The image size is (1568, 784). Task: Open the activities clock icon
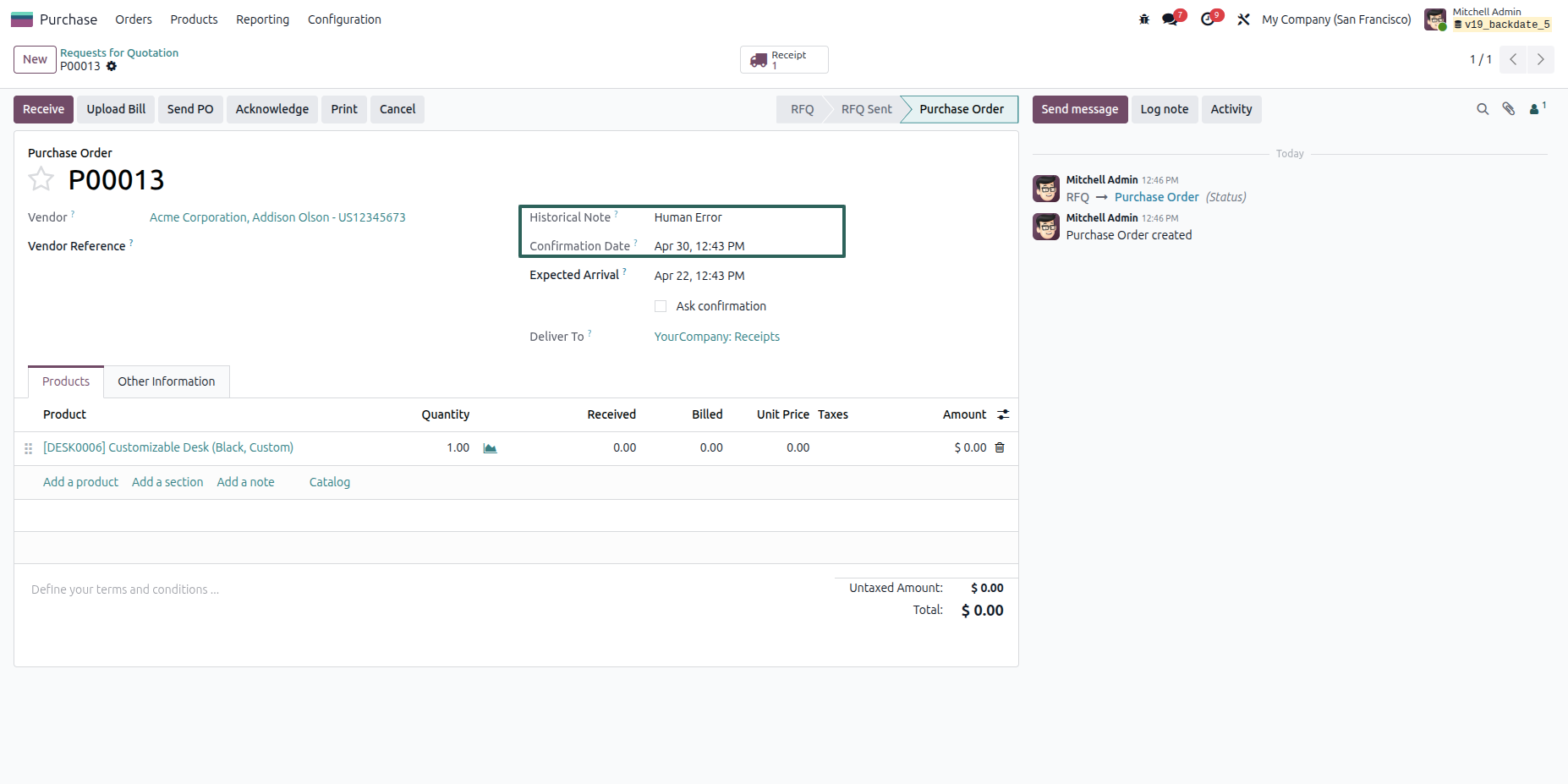(1208, 19)
